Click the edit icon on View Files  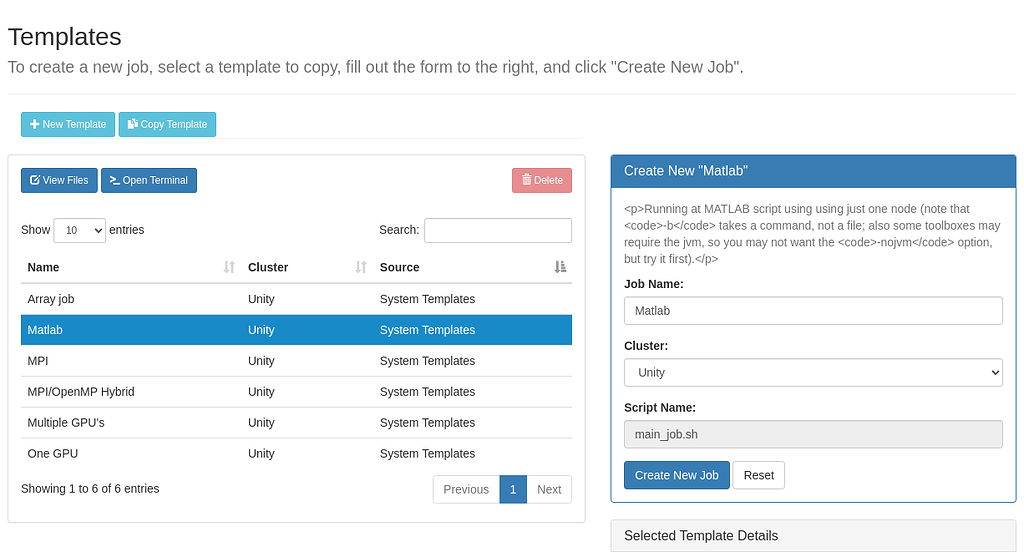point(35,180)
